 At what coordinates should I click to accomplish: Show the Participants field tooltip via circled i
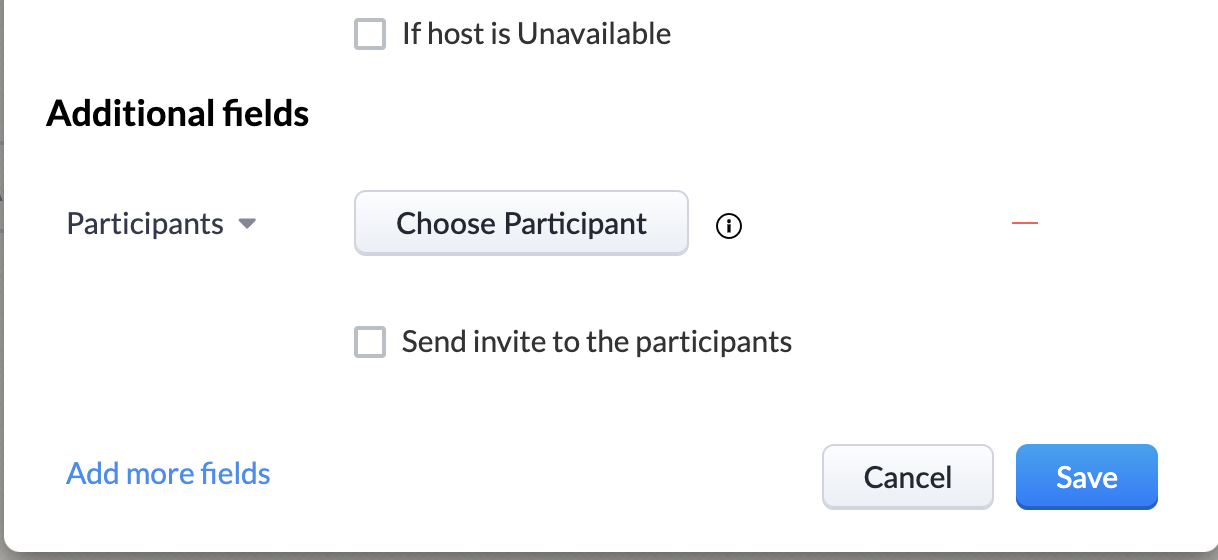pos(730,227)
